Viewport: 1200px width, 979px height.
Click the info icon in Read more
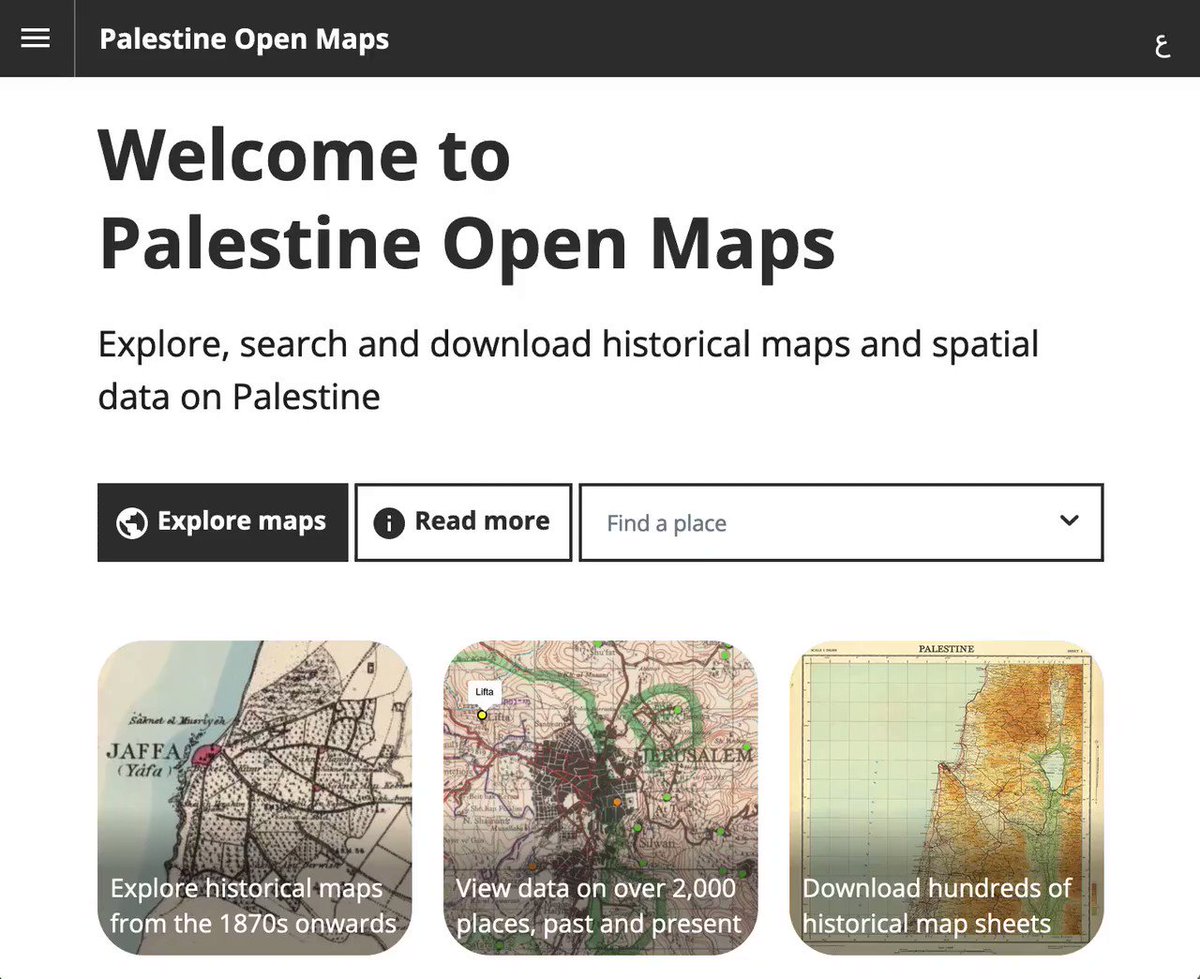tap(389, 523)
